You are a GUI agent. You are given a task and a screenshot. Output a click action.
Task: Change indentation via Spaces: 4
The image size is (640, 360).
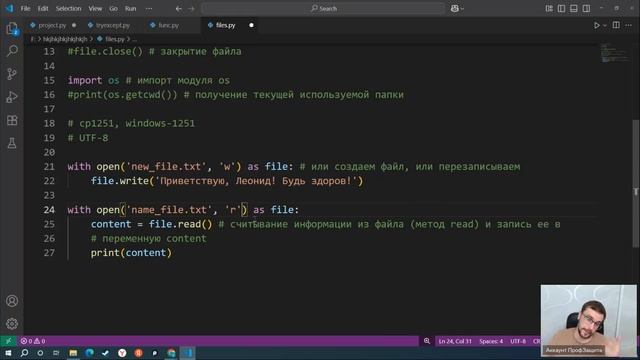(x=491, y=341)
